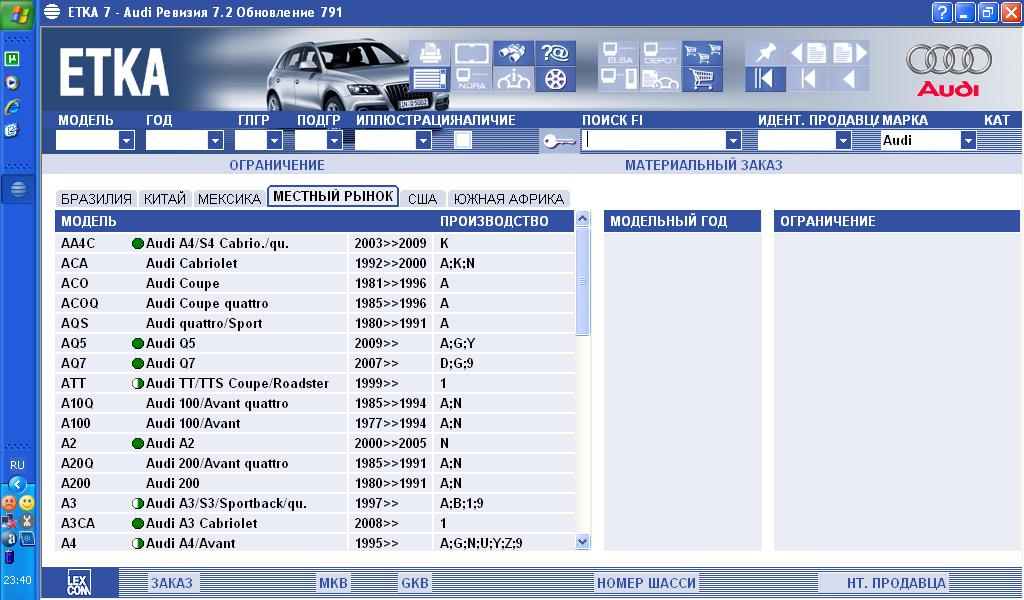Expand the МОДЕЛЬ dropdown
The height and width of the screenshot is (600, 1024).
click(126, 141)
